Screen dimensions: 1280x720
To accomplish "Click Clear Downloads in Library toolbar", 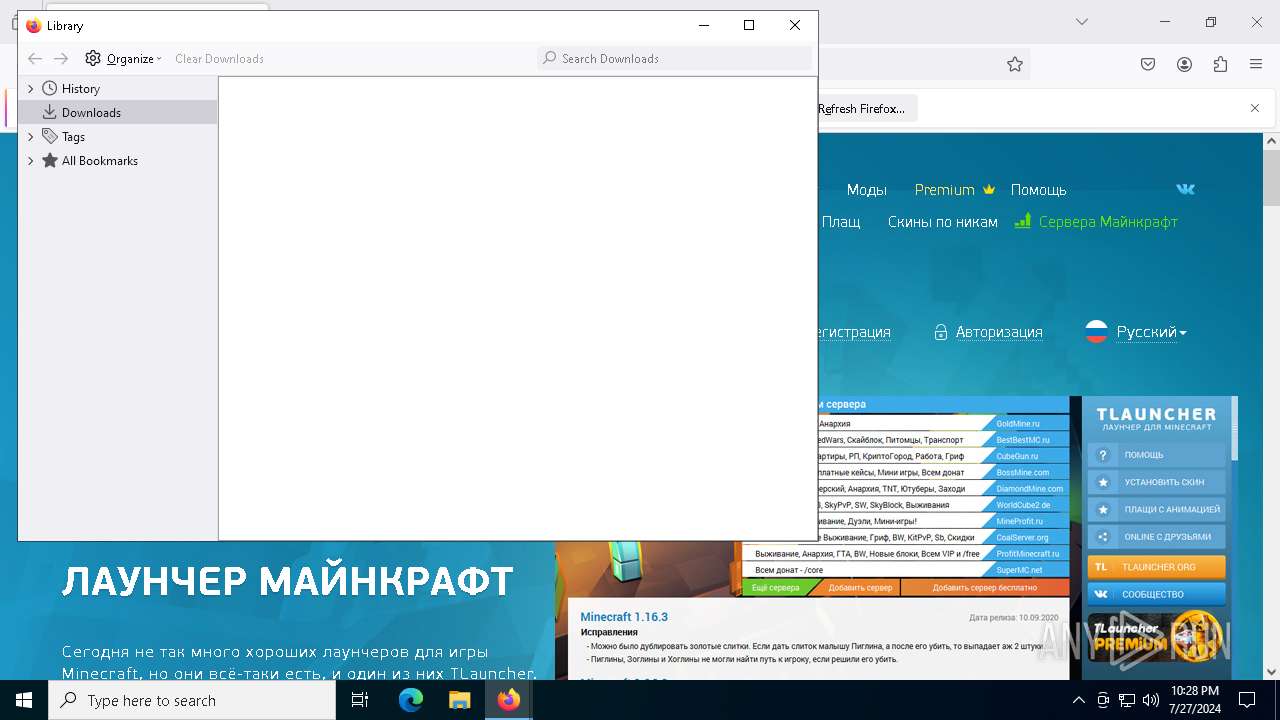I will point(219,59).
